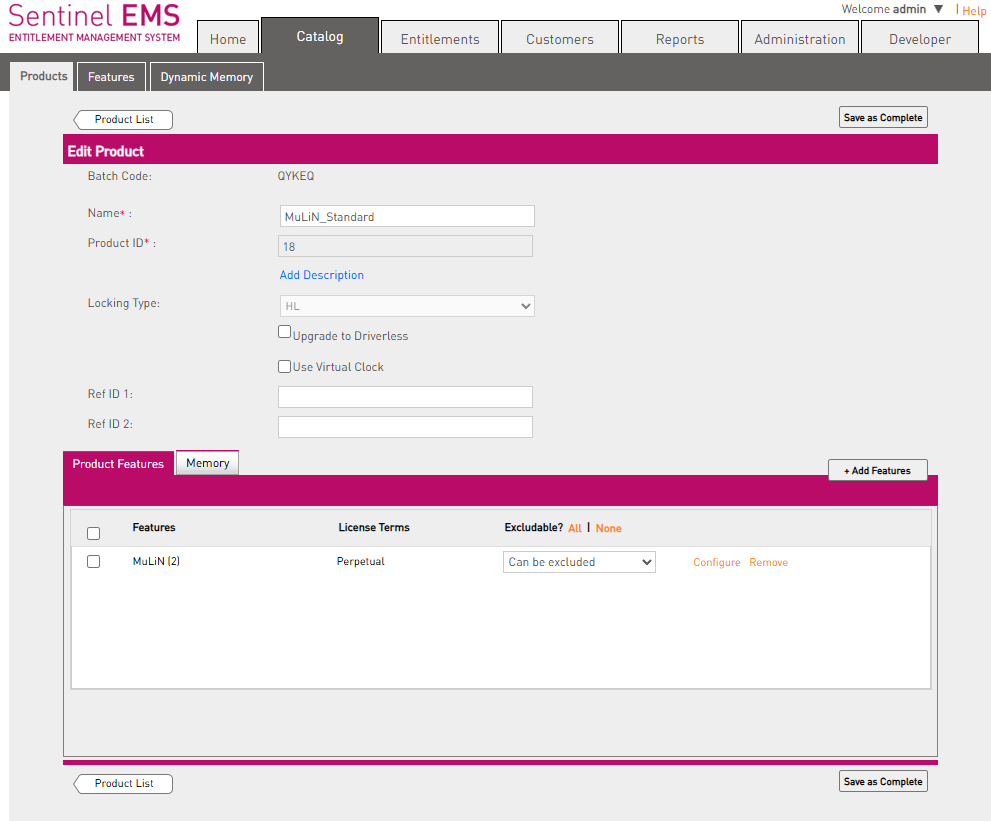Click the top Product List back button
Viewport: 991px width, 821px height.
tap(123, 119)
